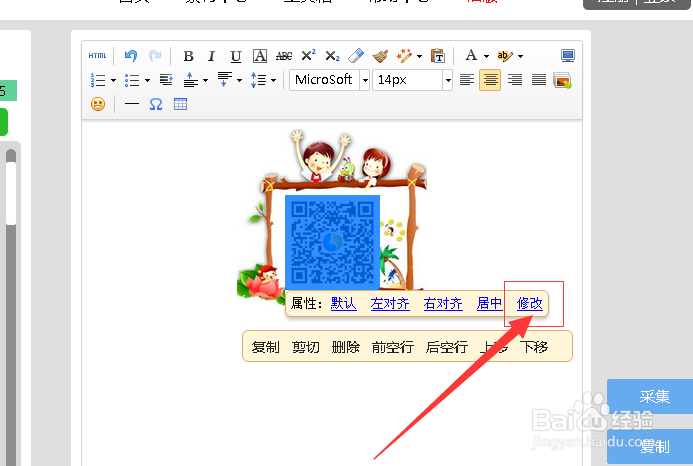Toggle fullscreen editor mode
Viewport: 693px width, 466px height.
point(567,56)
